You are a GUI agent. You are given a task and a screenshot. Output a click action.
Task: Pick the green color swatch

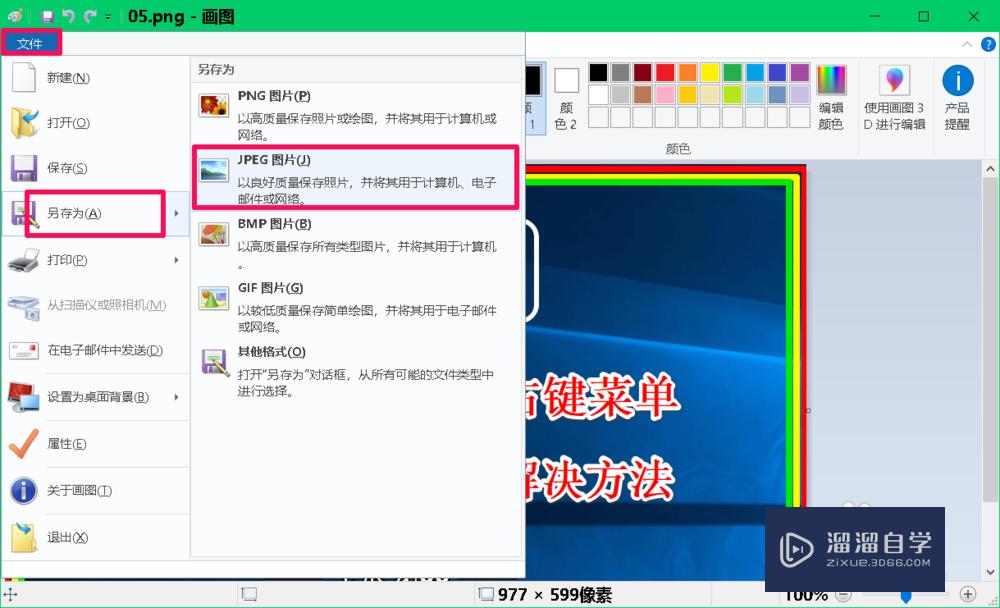(x=733, y=72)
